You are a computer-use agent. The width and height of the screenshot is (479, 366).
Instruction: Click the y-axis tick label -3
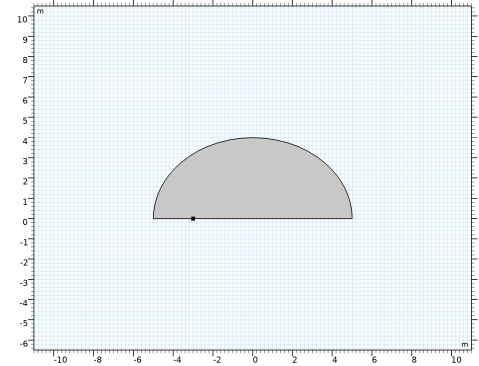(x=24, y=282)
